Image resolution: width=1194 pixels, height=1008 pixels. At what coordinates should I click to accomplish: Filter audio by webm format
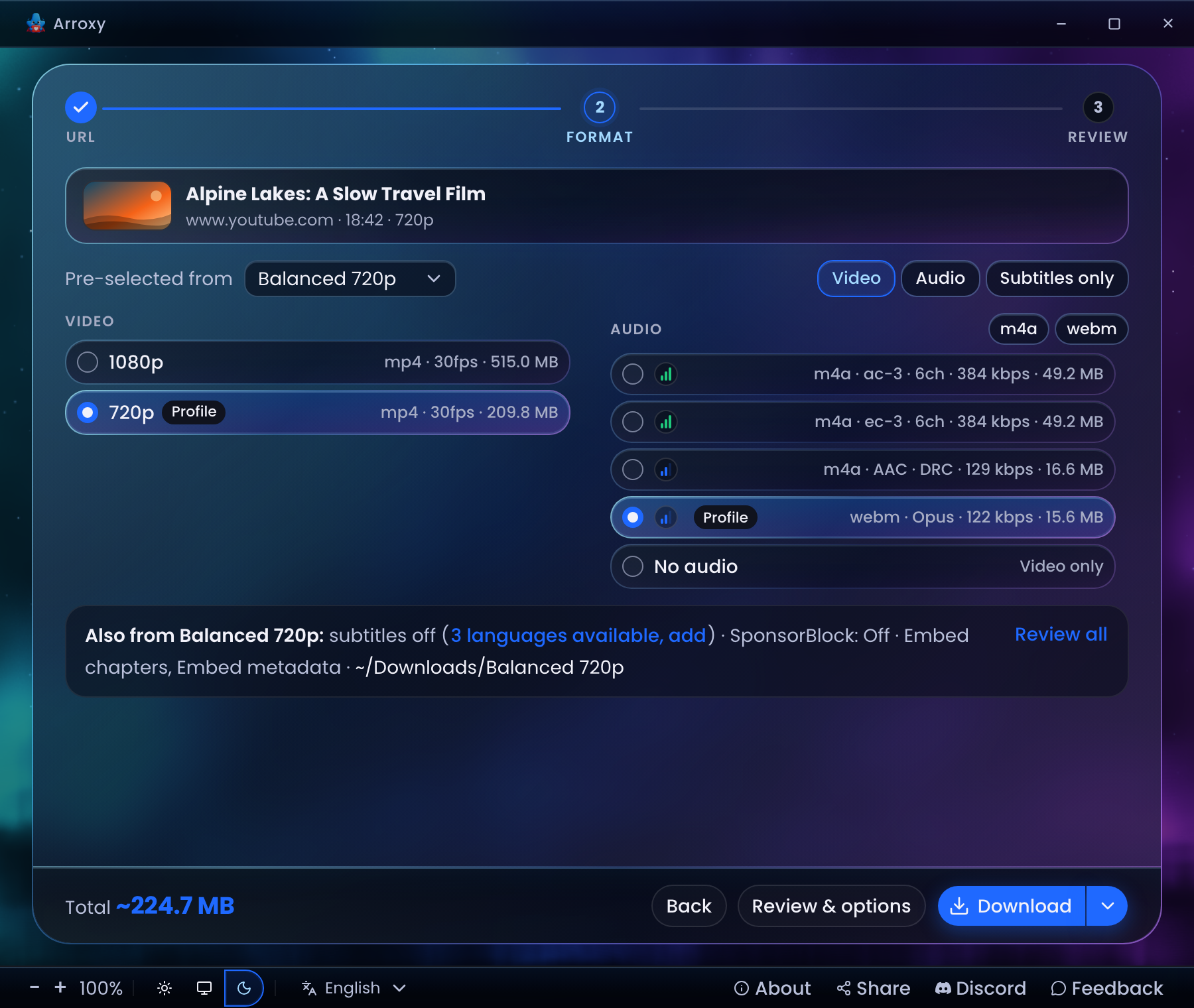tap(1092, 329)
